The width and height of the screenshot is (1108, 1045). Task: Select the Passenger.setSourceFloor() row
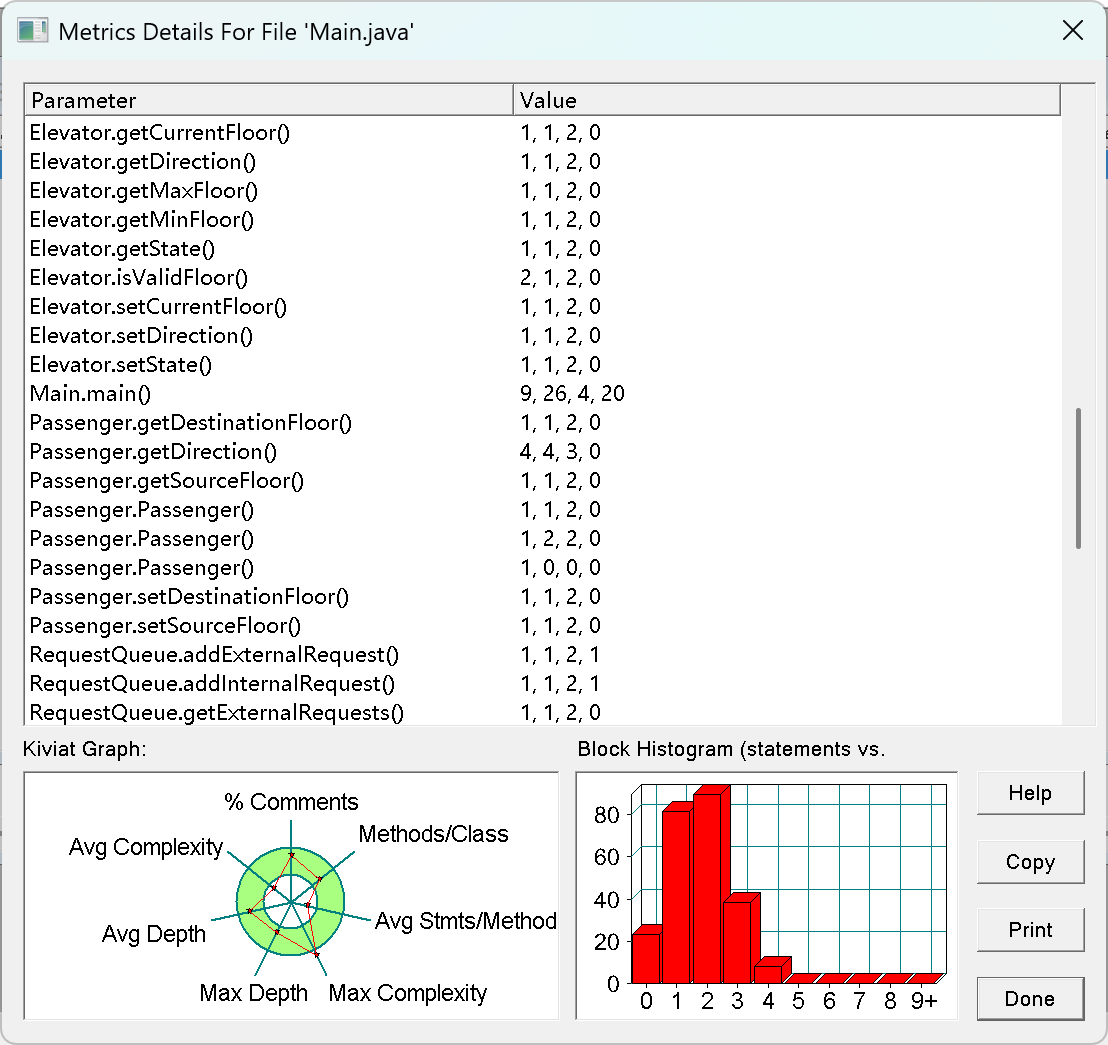tap(543, 625)
